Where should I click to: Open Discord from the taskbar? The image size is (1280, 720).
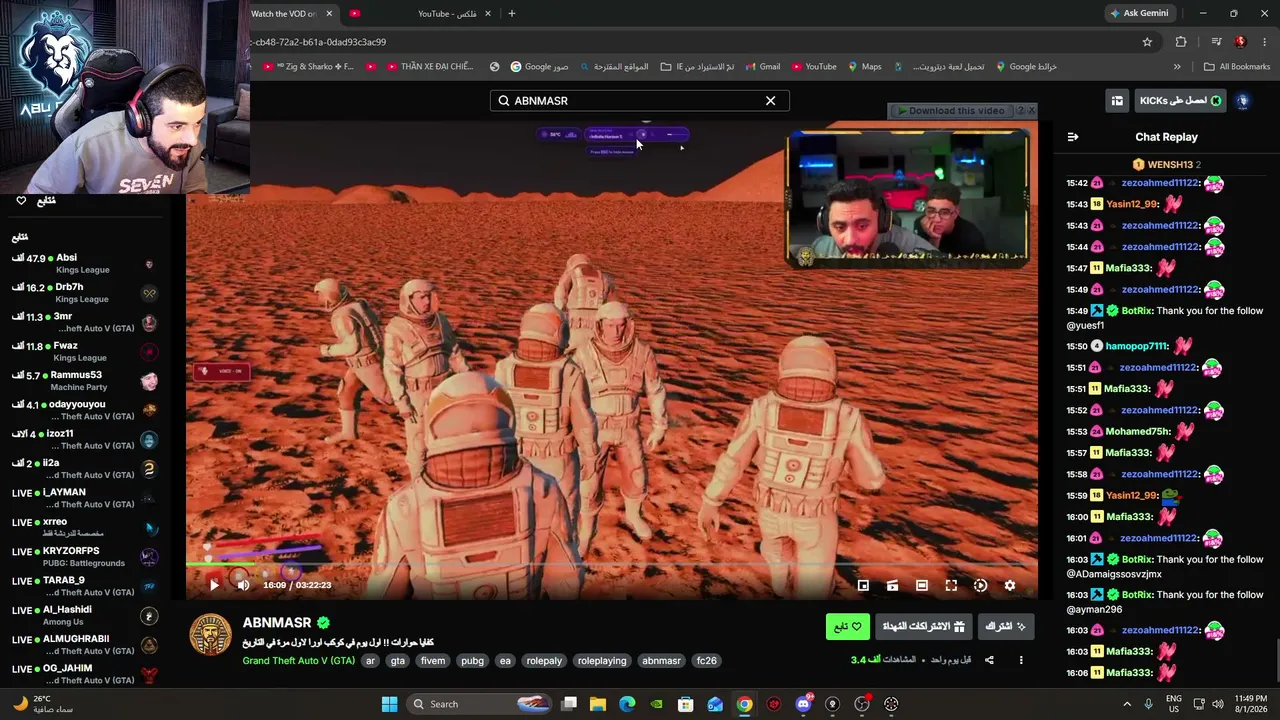pos(803,704)
